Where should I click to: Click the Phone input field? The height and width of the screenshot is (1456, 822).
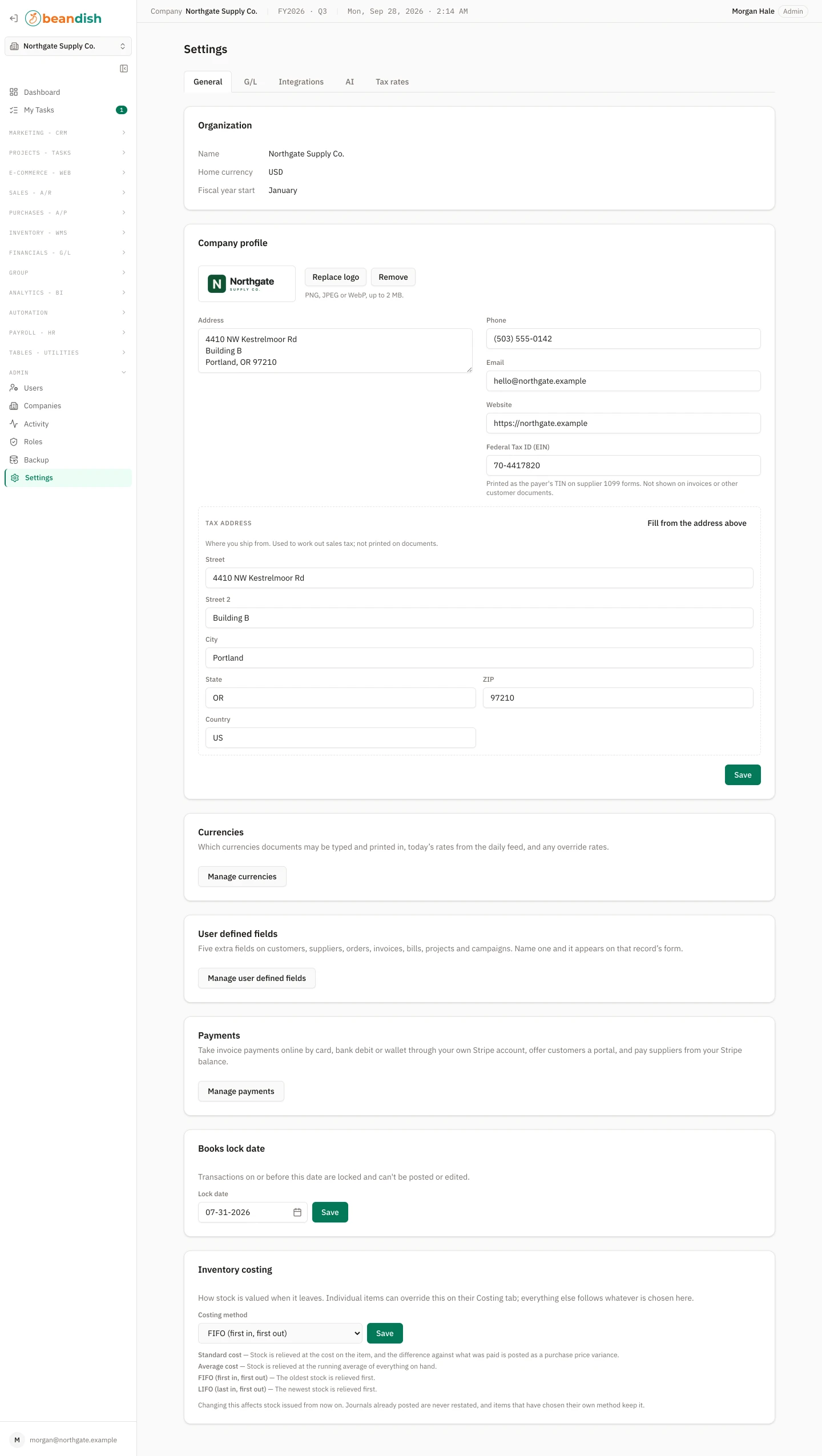click(x=623, y=339)
